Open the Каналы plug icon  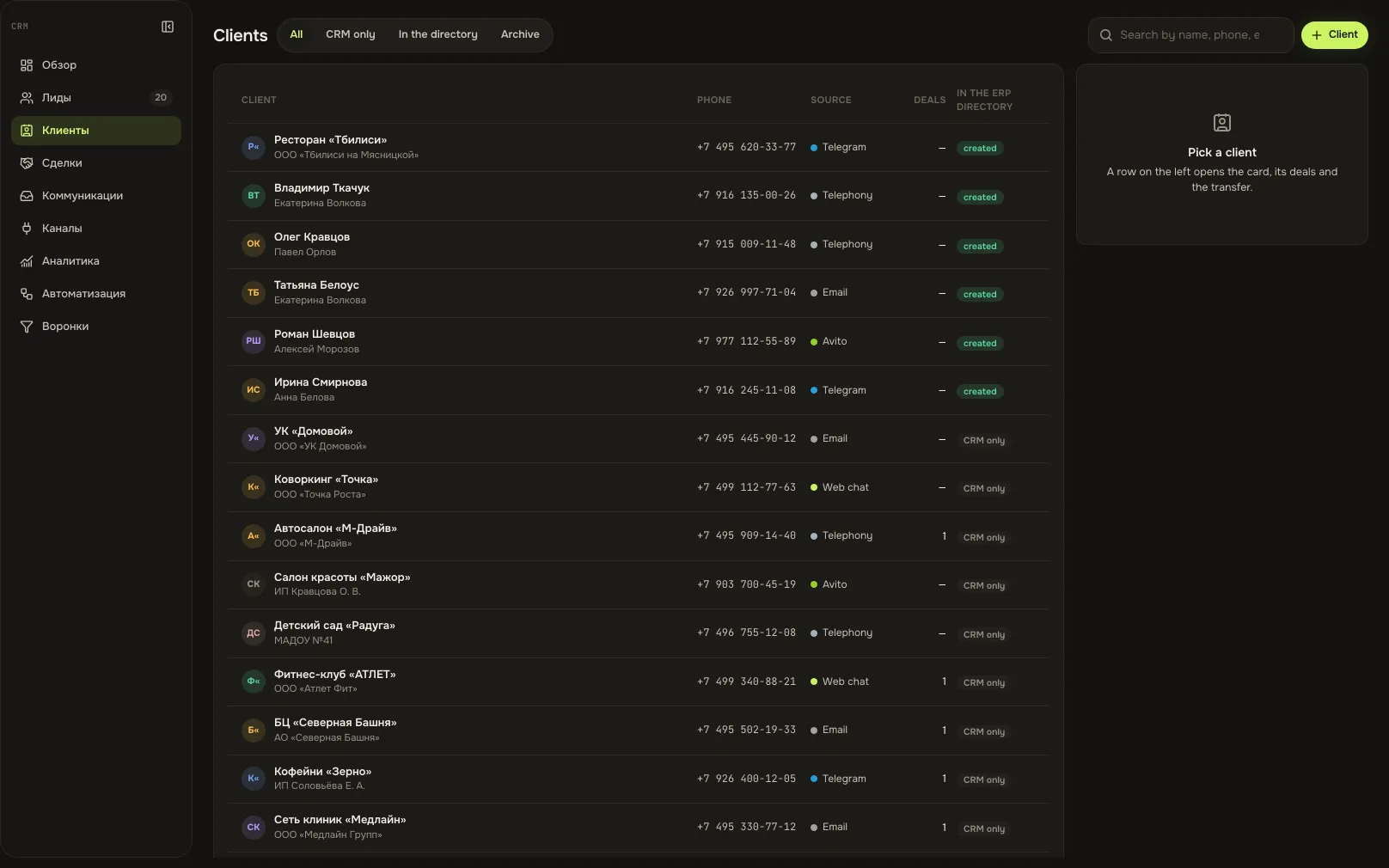pos(27,229)
